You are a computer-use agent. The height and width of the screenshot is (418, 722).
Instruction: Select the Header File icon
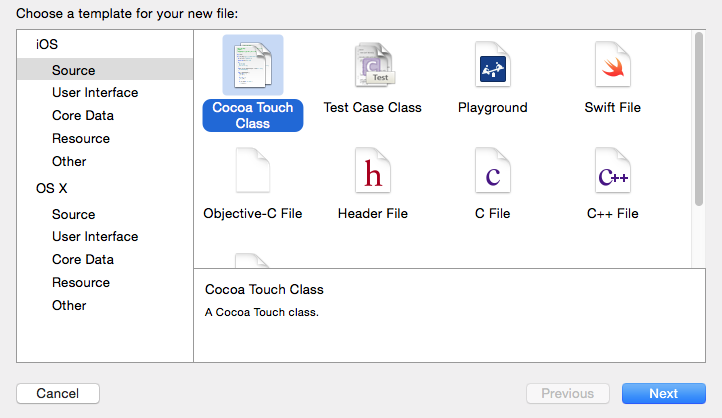[x=372, y=172]
